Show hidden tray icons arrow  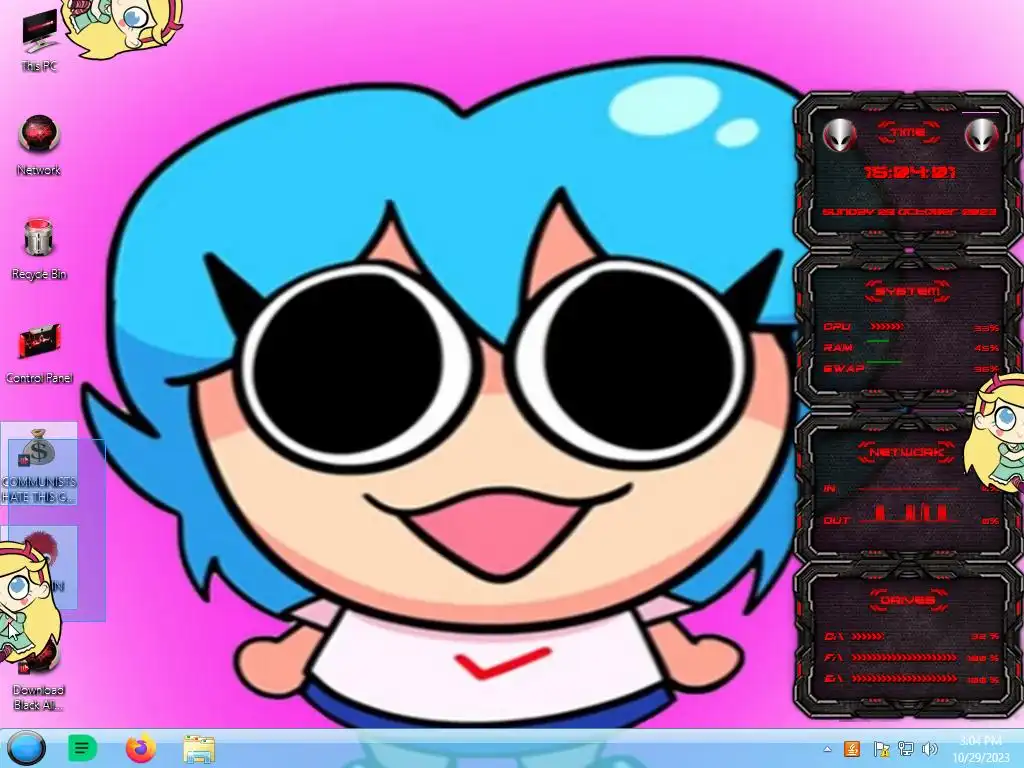pos(827,749)
